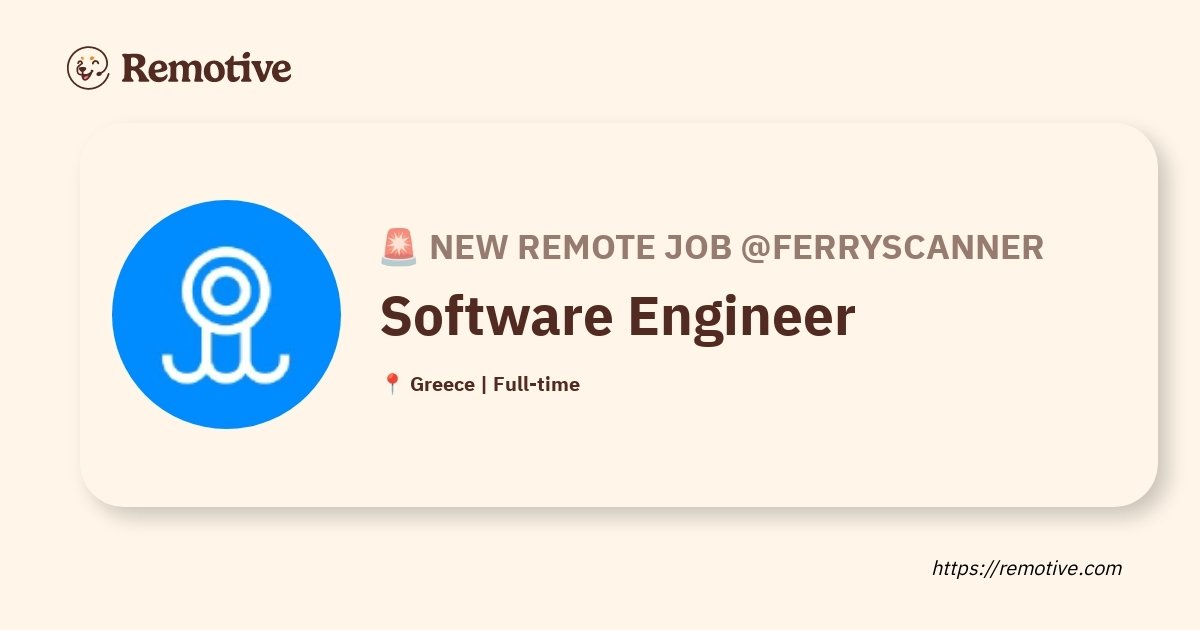Click the red location pin emoji
Screen dimensions: 1200x630
click(392, 384)
